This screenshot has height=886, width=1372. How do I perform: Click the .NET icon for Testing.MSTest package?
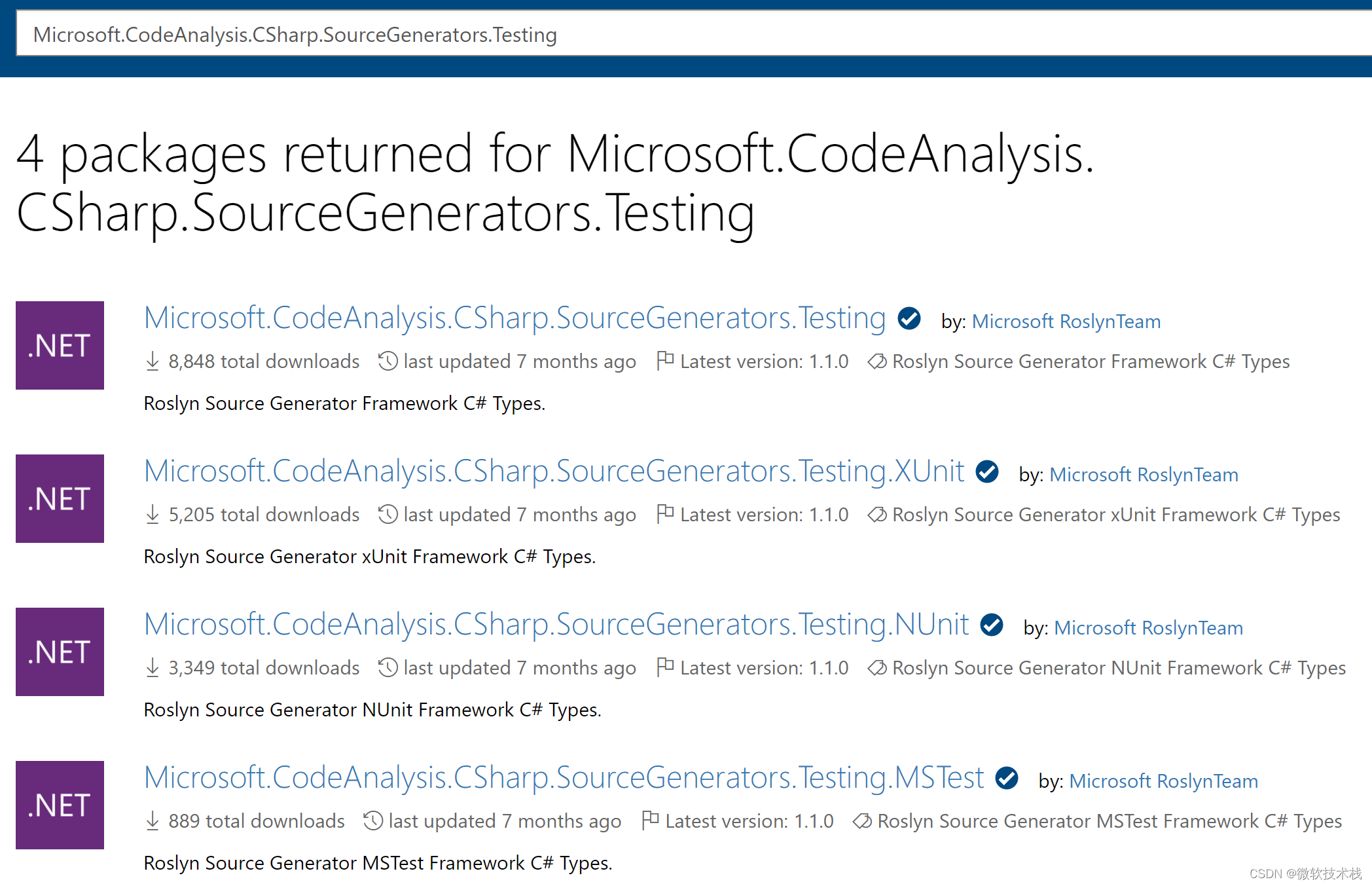click(60, 805)
